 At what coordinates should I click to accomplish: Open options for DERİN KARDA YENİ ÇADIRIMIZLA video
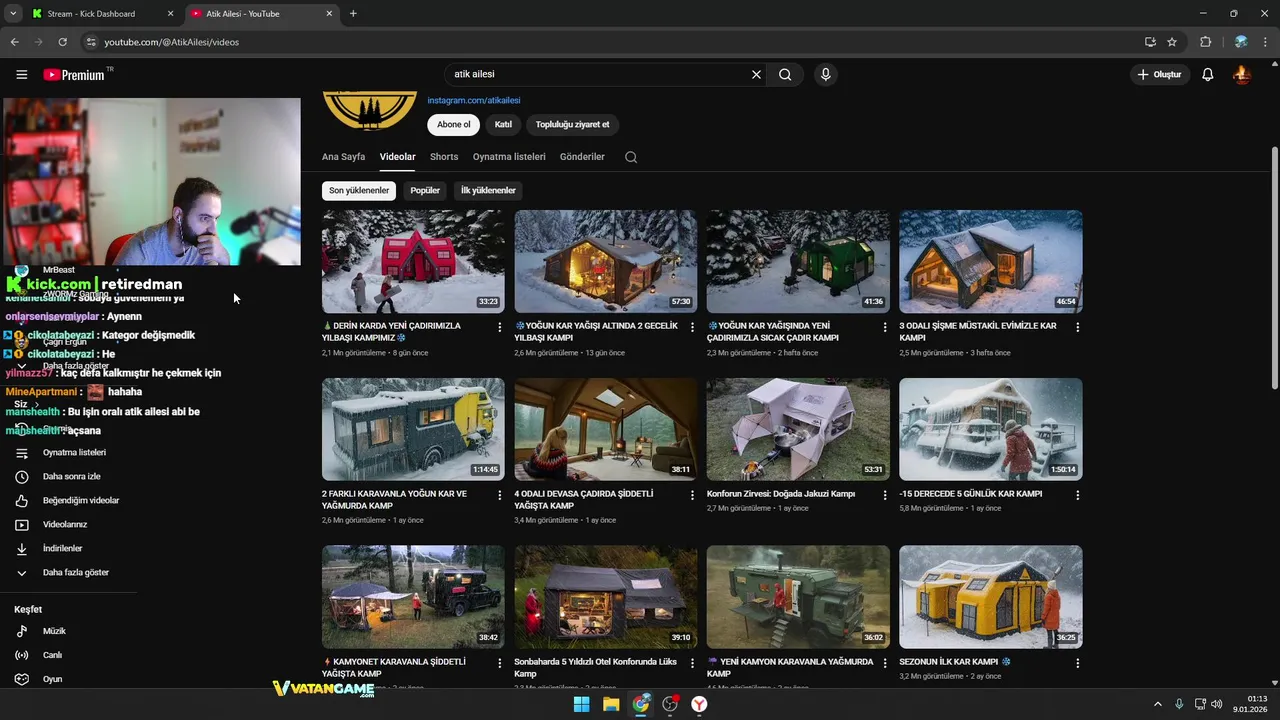tap(500, 327)
